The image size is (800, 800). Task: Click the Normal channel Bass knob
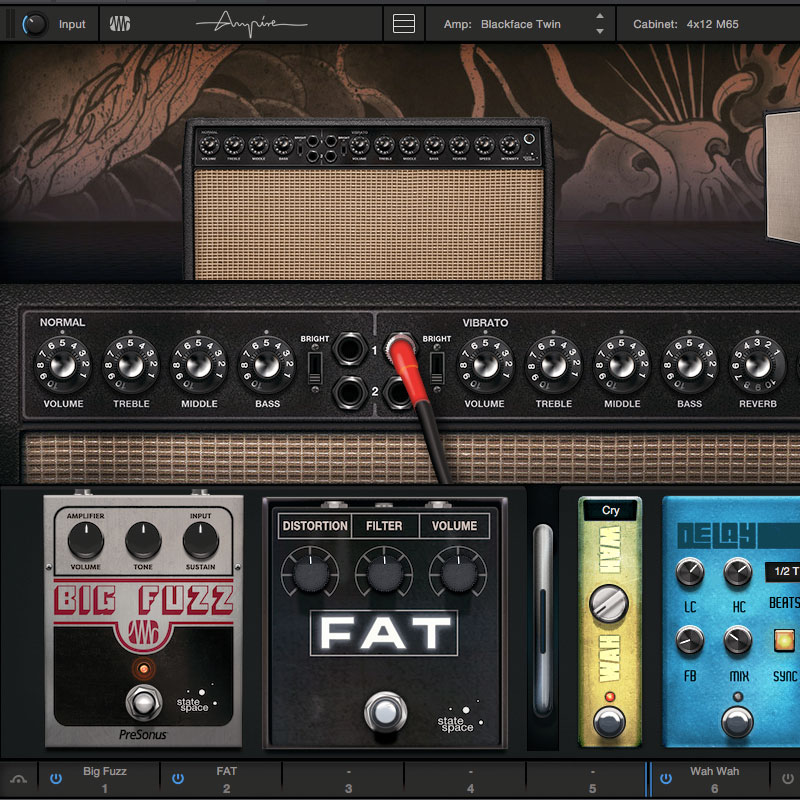tap(267, 365)
